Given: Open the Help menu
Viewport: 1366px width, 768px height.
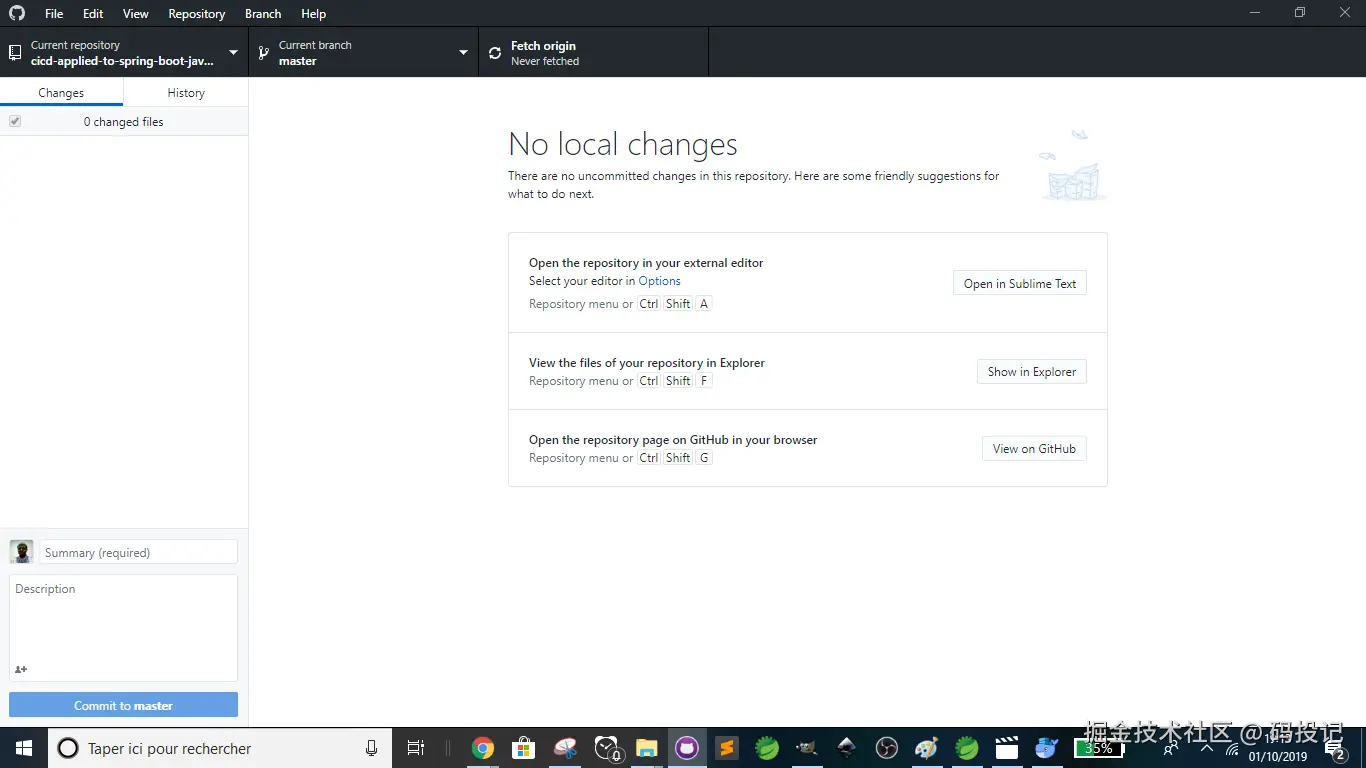Looking at the screenshot, I should (x=314, y=14).
